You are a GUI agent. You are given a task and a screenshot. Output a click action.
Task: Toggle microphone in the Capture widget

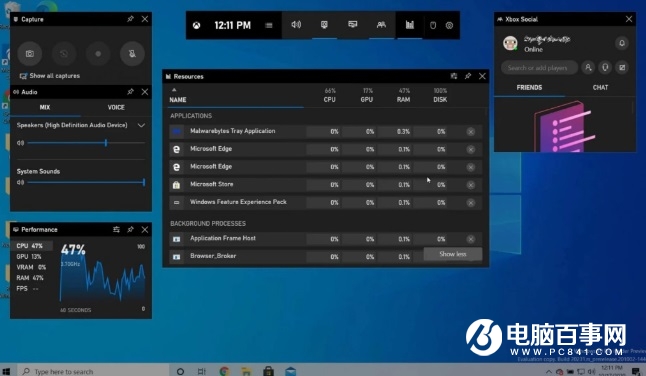(x=132, y=54)
